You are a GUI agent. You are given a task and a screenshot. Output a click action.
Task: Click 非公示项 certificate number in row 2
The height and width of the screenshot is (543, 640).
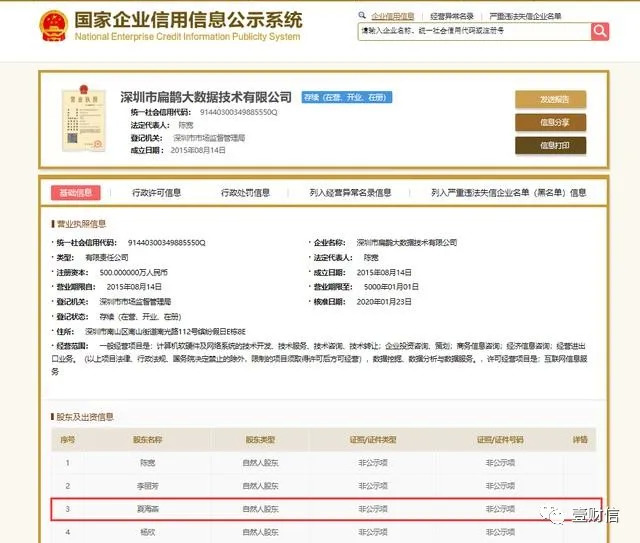500,486
